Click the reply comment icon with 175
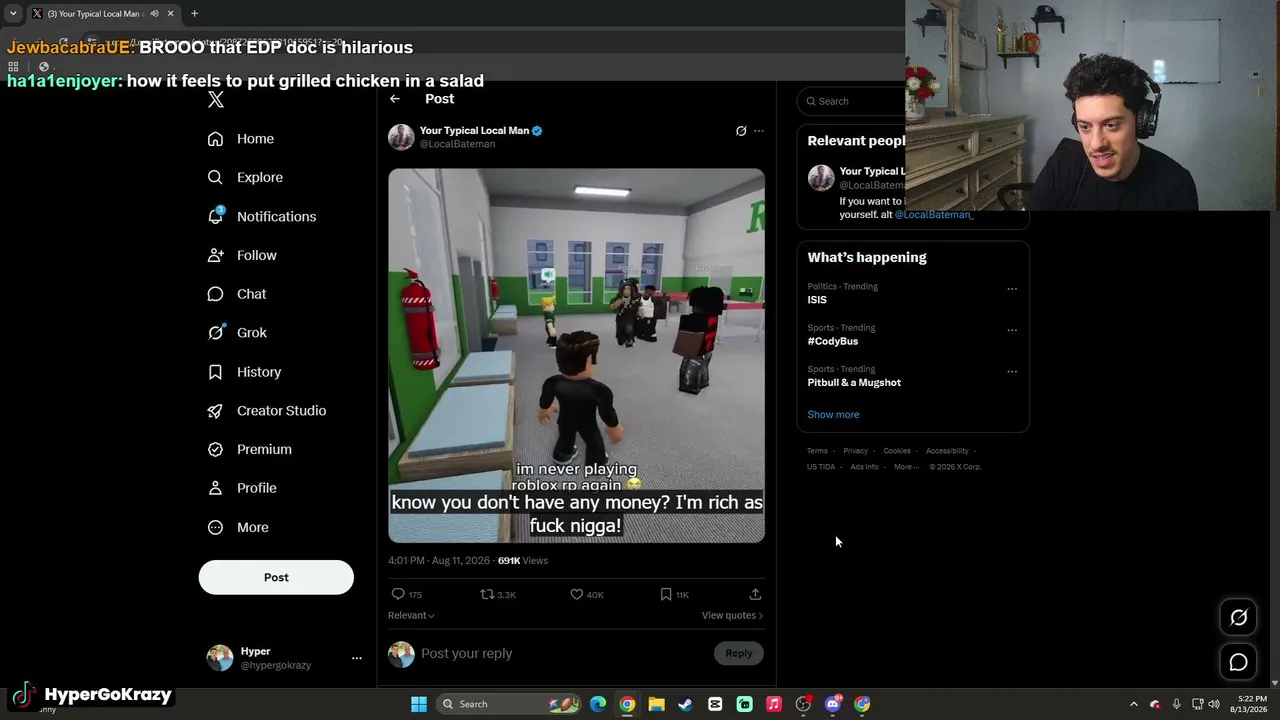The height and width of the screenshot is (720, 1280). click(398, 594)
